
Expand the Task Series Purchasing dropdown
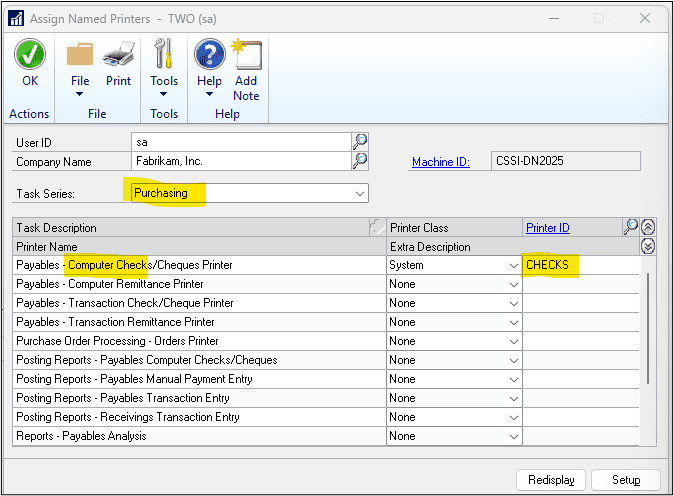pos(359,193)
